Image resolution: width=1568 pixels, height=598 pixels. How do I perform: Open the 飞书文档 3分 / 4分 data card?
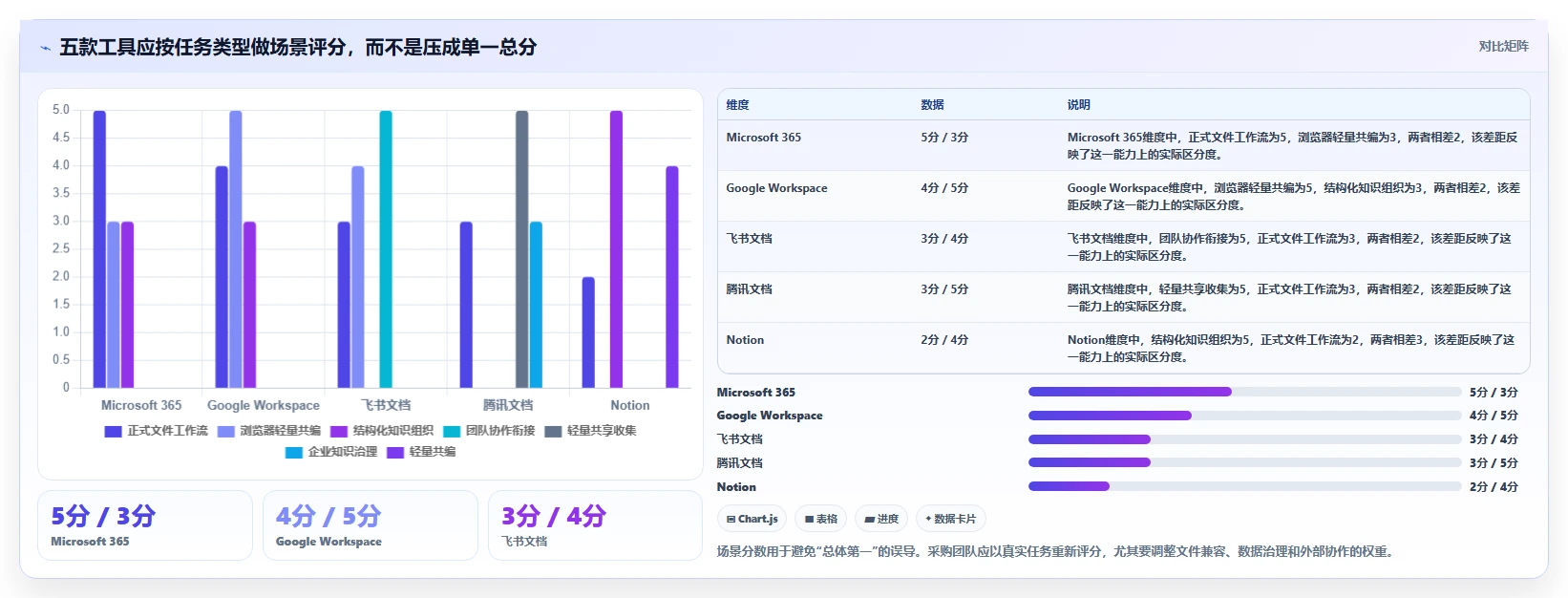[595, 525]
